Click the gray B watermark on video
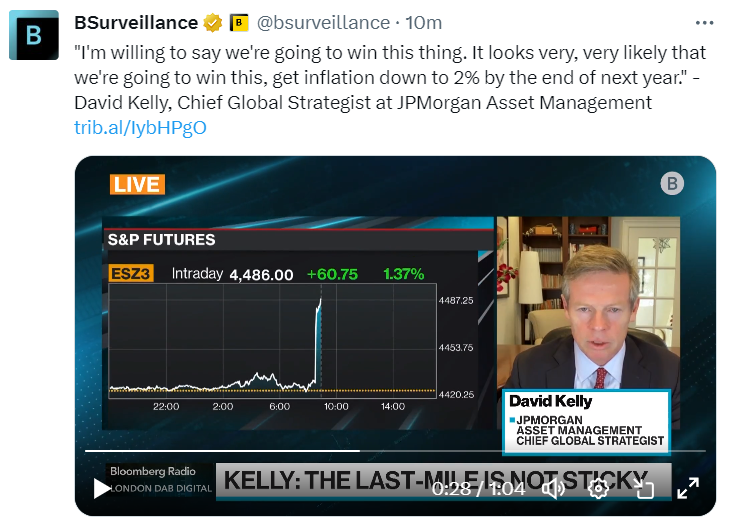Viewport: 729px width, 525px height. point(672,183)
